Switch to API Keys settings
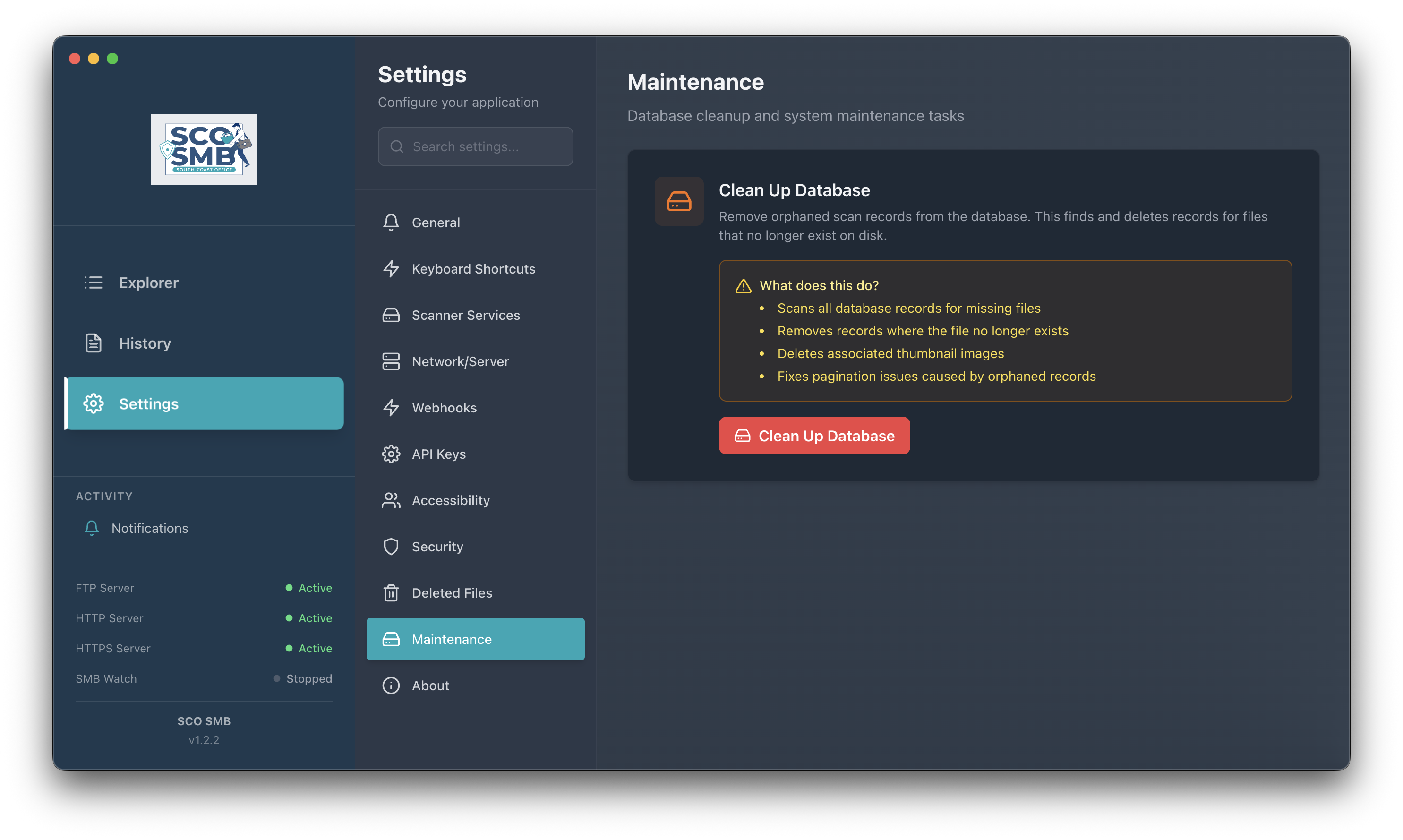Viewport: 1403px width, 840px height. coord(475,454)
